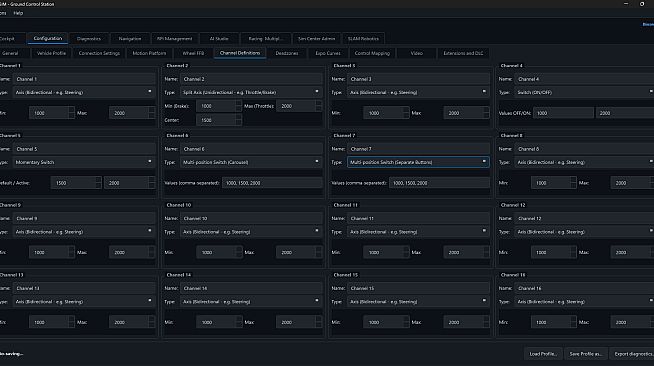This screenshot has height=366, width=654.
Task: Adjust Channel 5 Default value spinner
Action: point(76,183)
